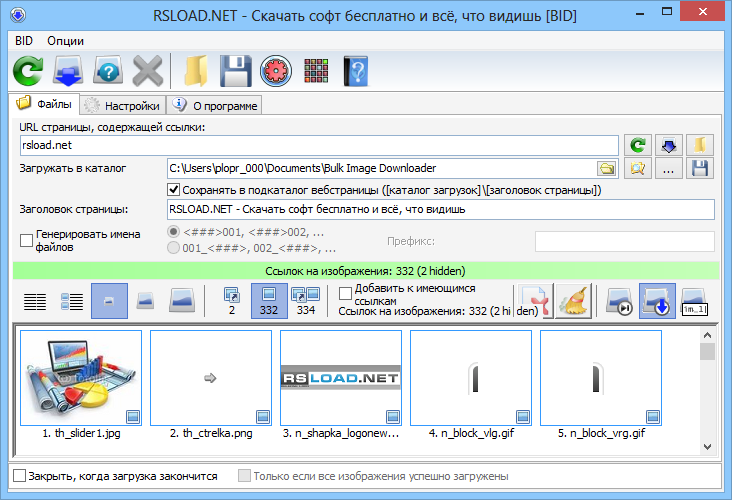Browse for folder in download directory field
The width and height of the screenshot is (732, 500).
pos(607,169)
